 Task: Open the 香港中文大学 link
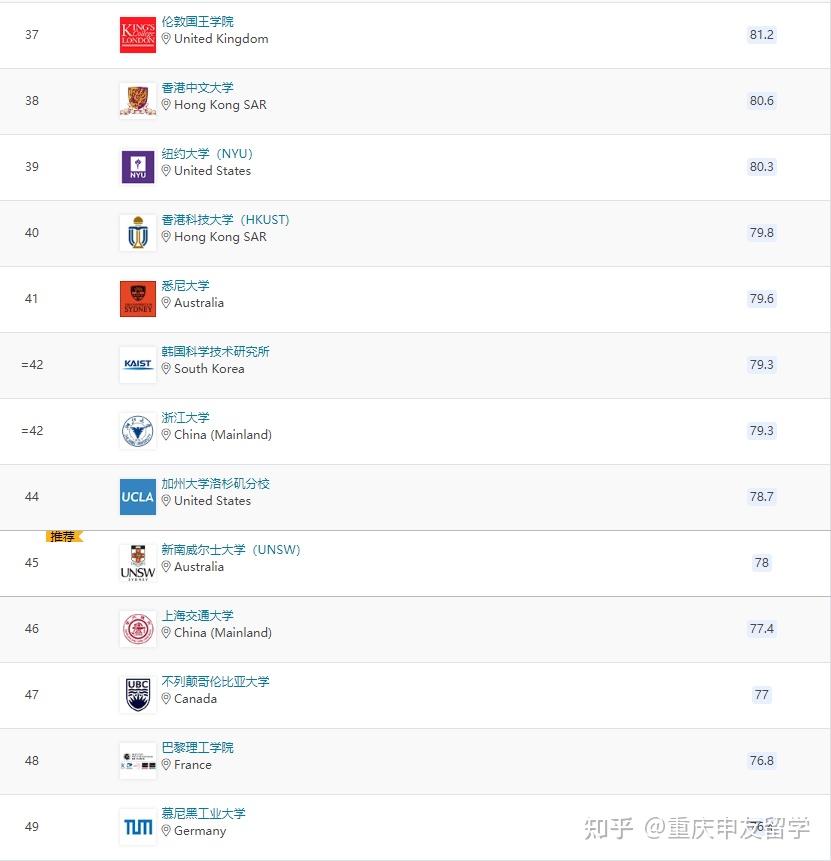click(197, 87)
